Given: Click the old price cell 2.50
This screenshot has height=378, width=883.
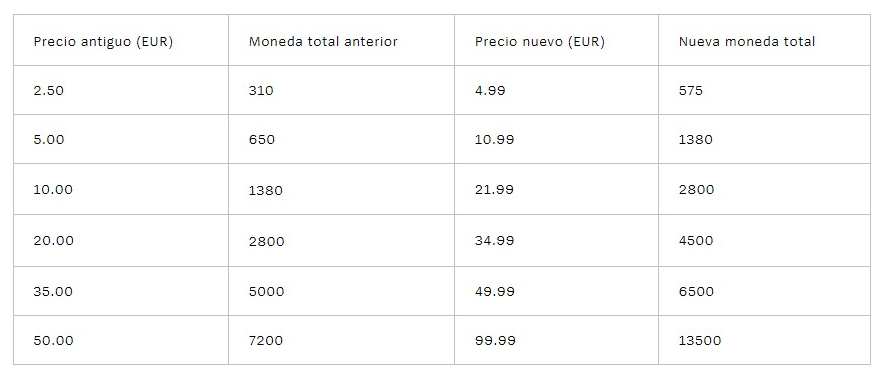Looking at the screenshot, I should pyautogui.click(x=121, y=90).
